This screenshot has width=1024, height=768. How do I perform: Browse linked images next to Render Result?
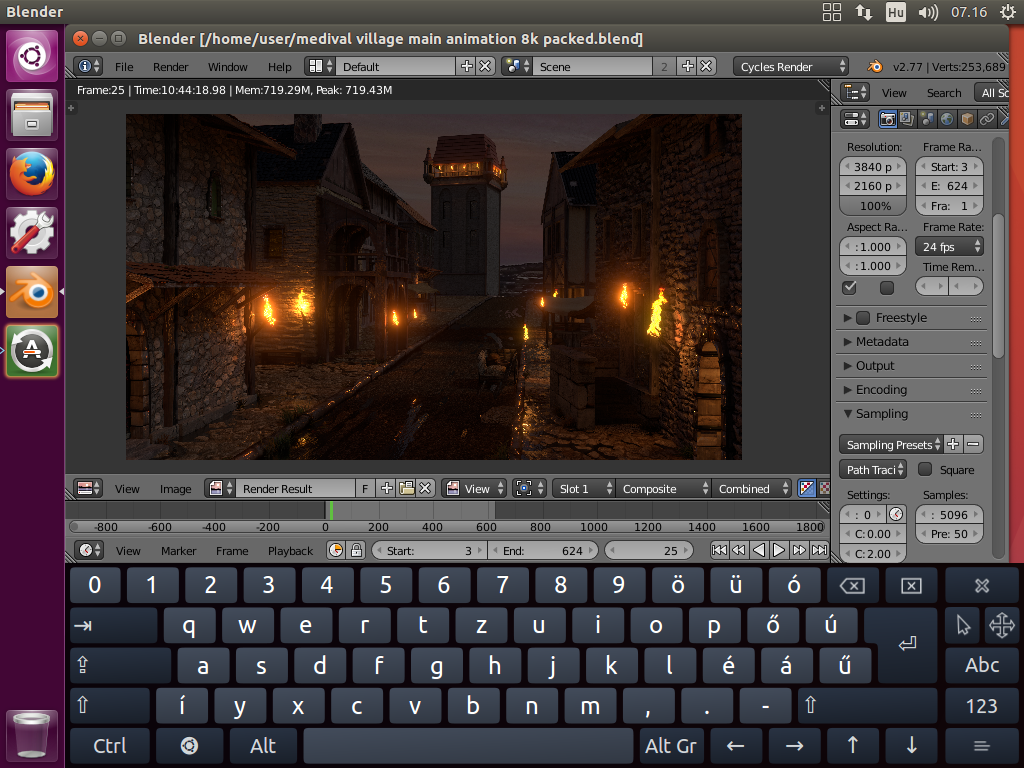pyautogui.click(x=221, y=488)
